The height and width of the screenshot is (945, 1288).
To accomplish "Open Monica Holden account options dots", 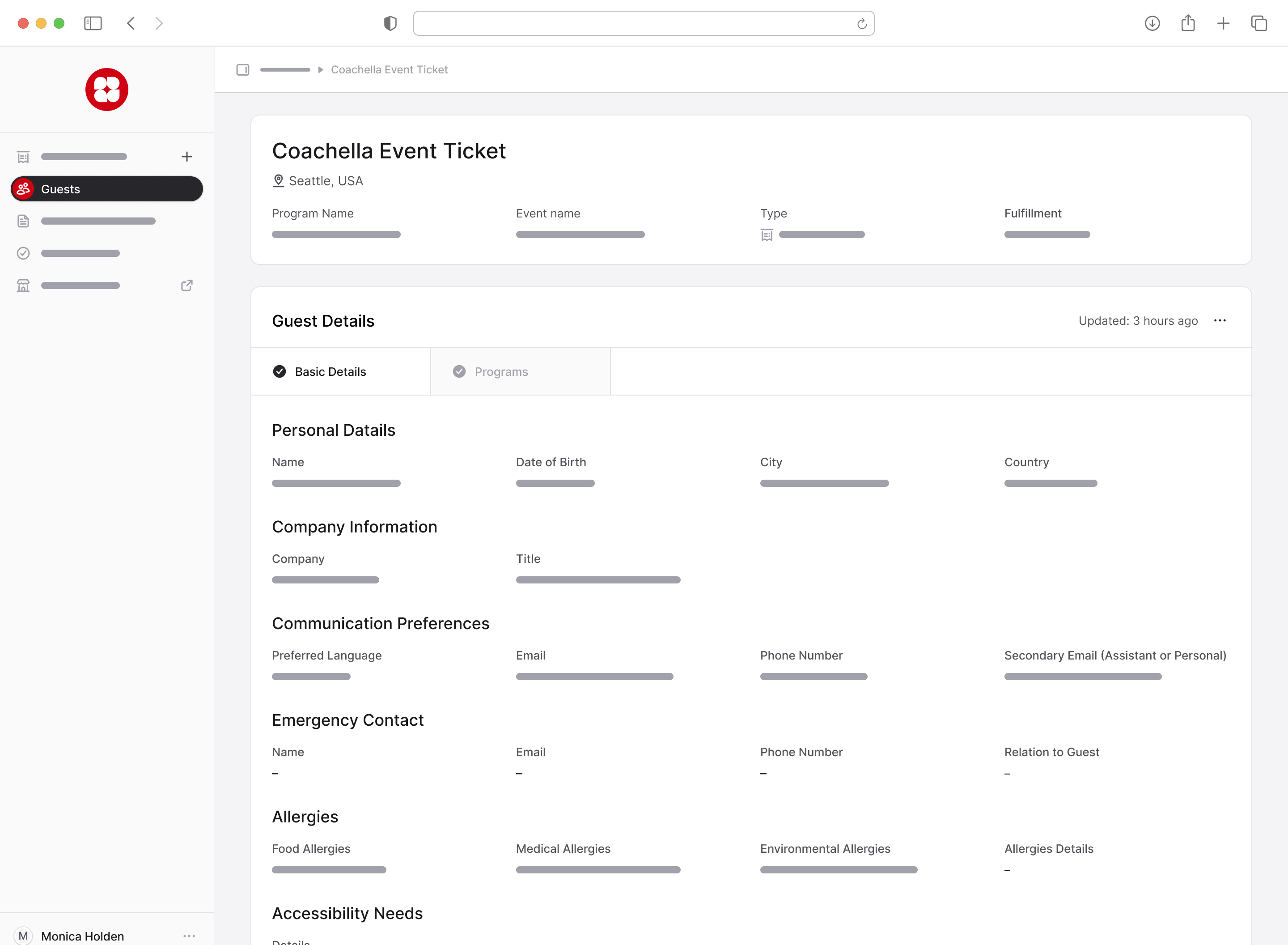I will point(189,936).
